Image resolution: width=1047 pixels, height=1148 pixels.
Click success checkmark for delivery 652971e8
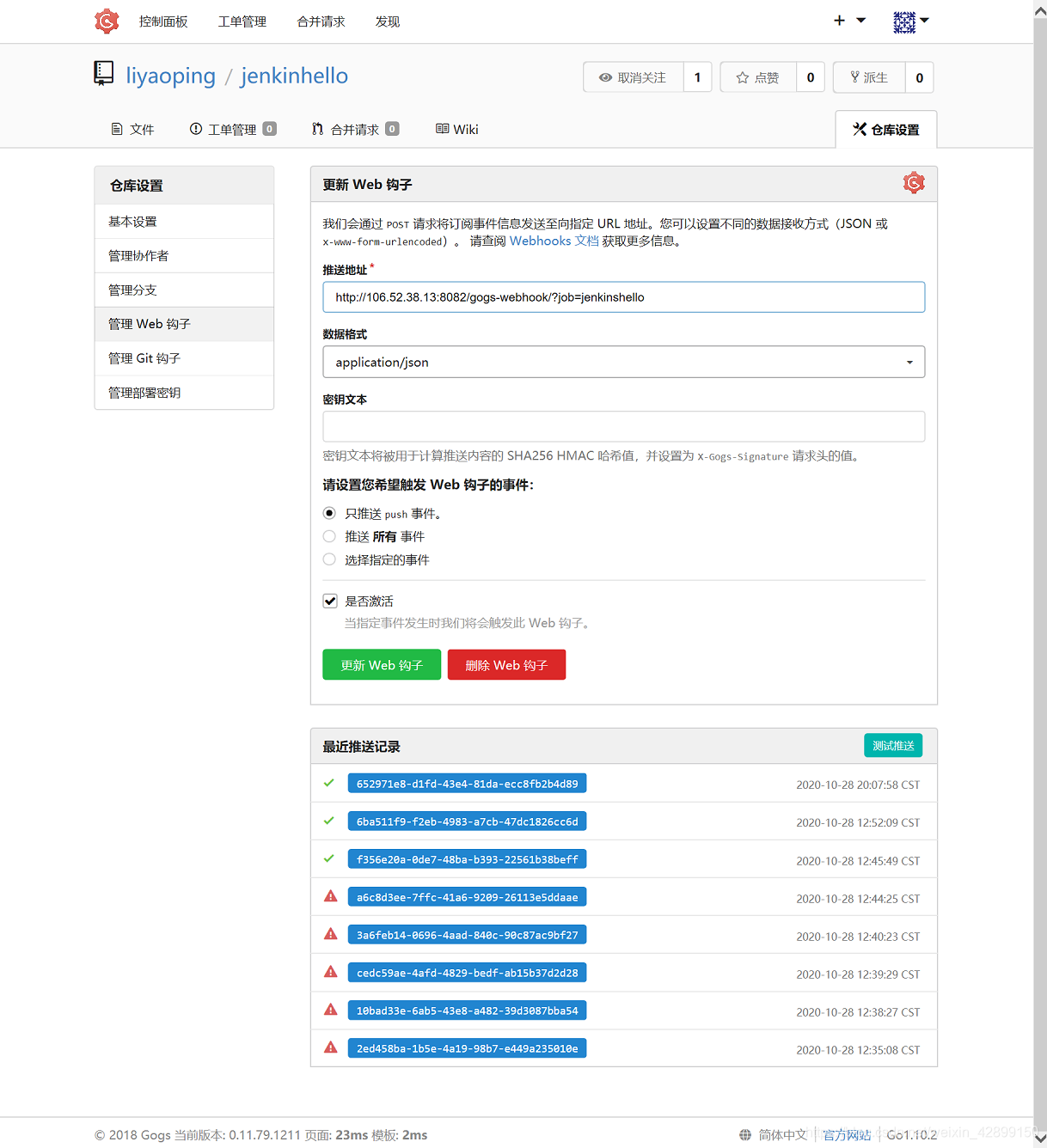[x=329, y=783]
